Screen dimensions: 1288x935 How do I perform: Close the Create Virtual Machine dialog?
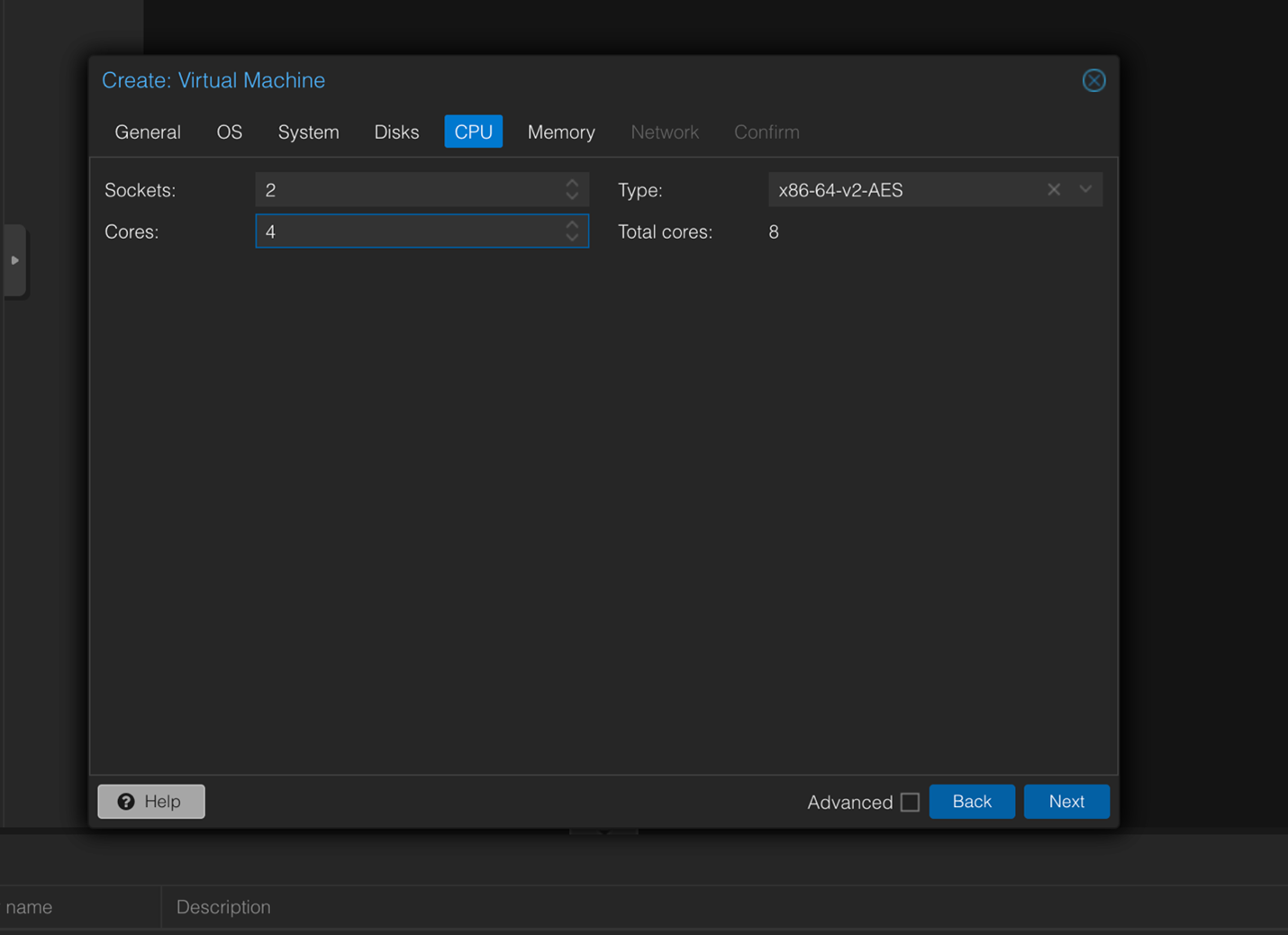coord(1093,80)
